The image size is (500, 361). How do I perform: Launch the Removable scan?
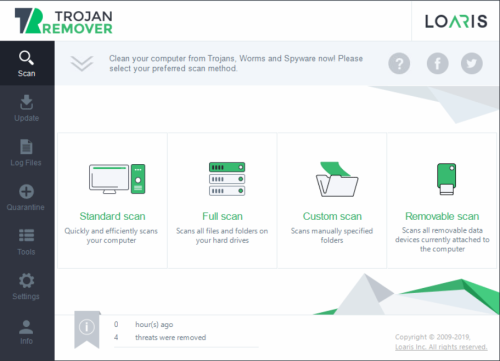point(442,200)
